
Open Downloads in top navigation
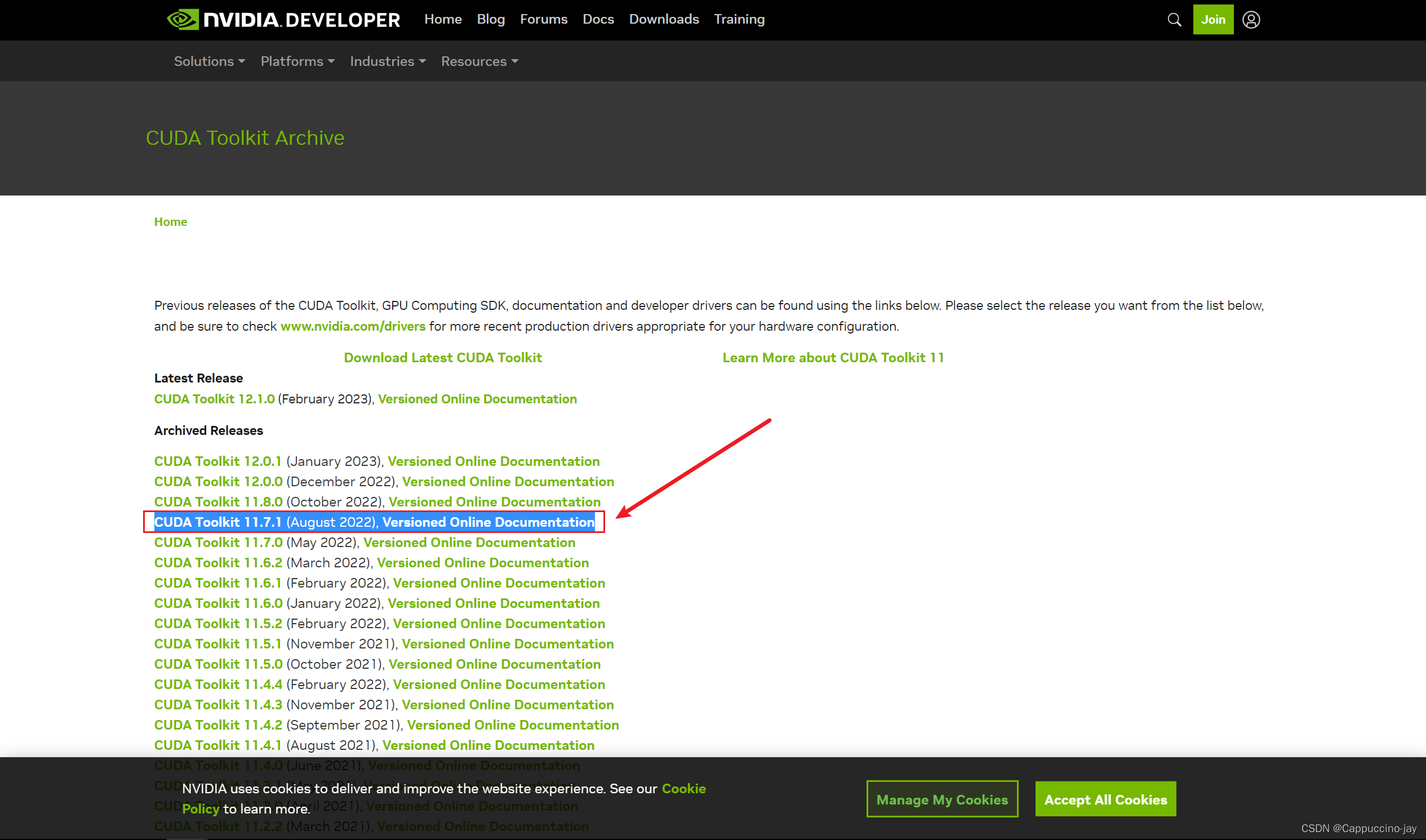(664, 19)
